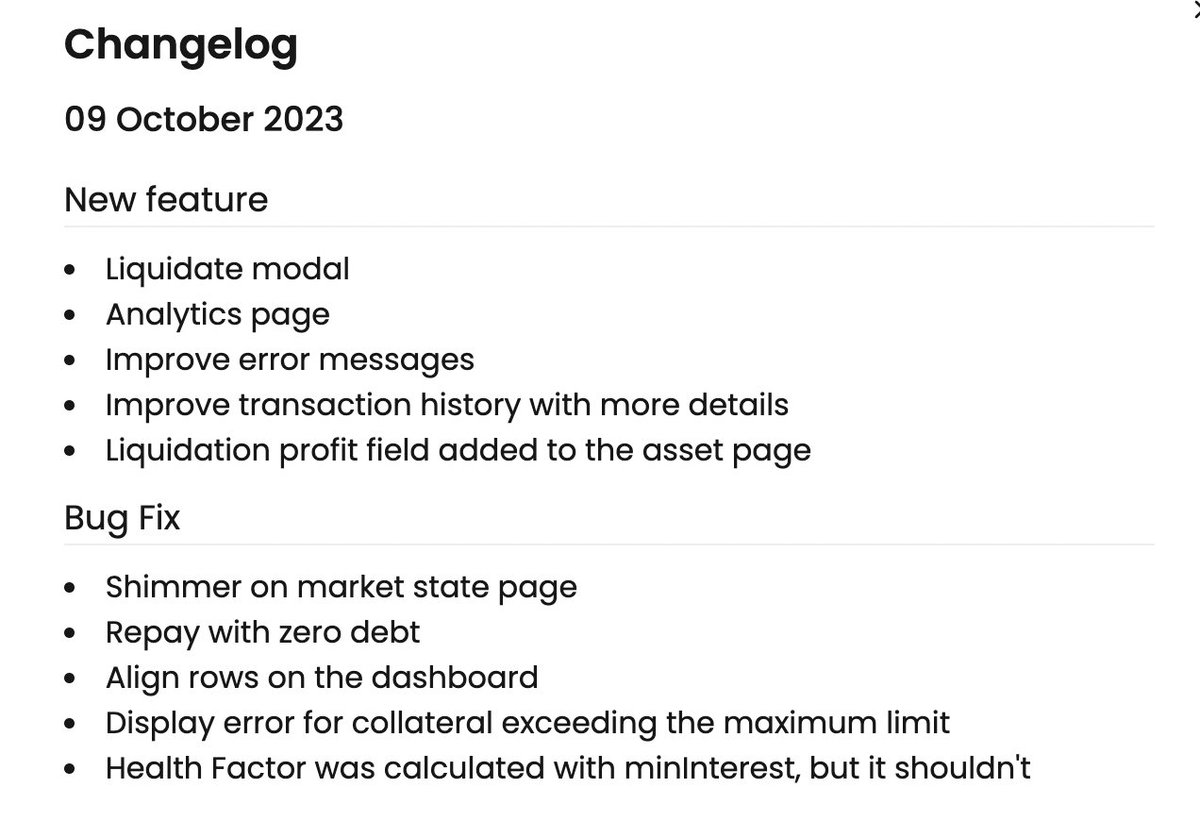
Task: Select Repay with zero debt entry
Action: click(x=263, y=633)
